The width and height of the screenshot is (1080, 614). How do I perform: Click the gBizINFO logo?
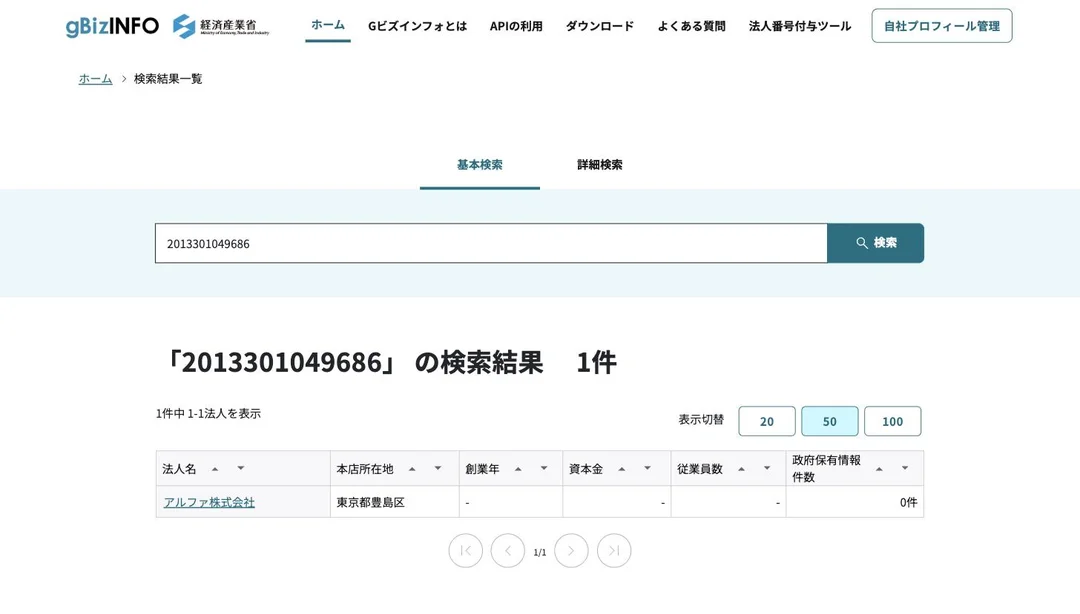(112, 26)
